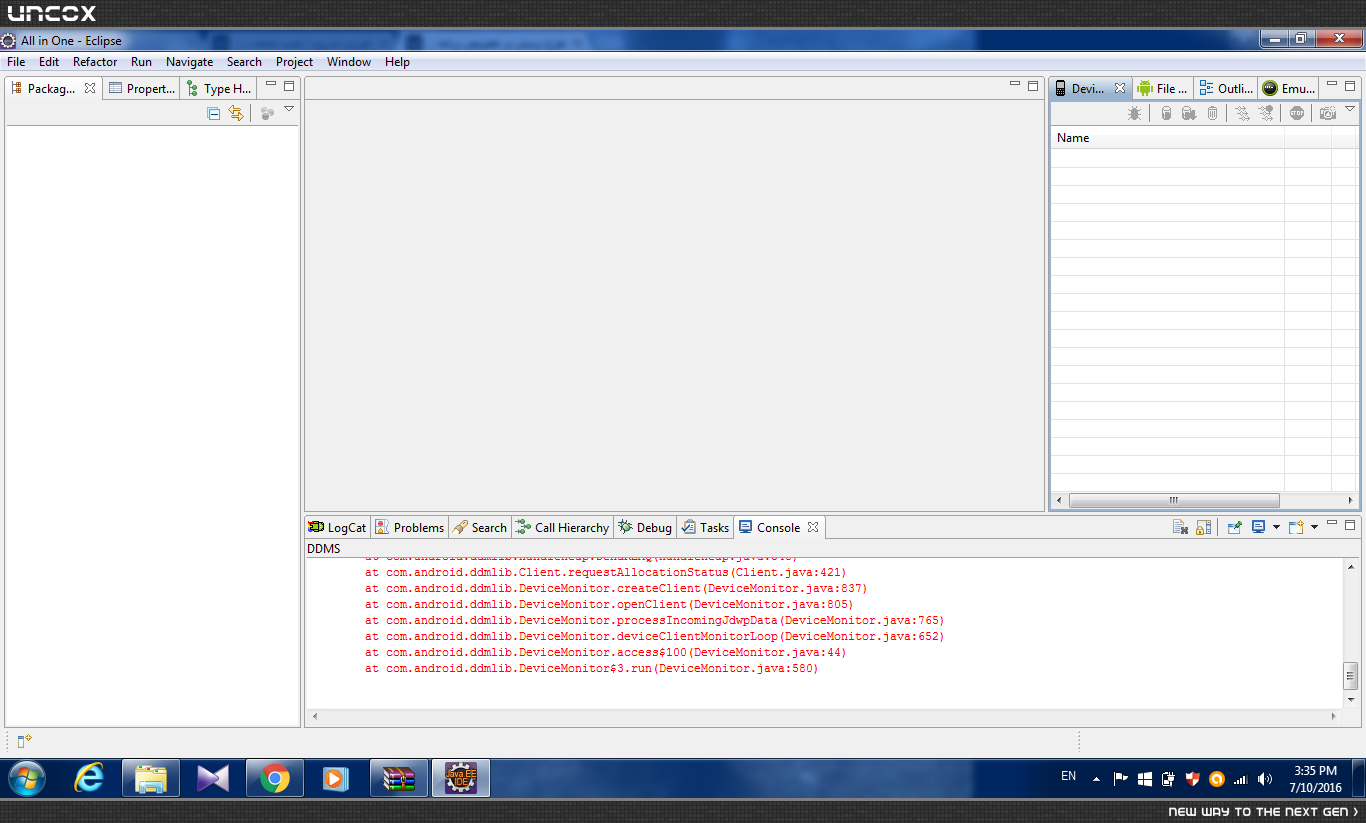This screenshot has height=823, width=1366.
Task: Click the Console vertical scrollbar thumb
Action: [x=1350, y=674]
